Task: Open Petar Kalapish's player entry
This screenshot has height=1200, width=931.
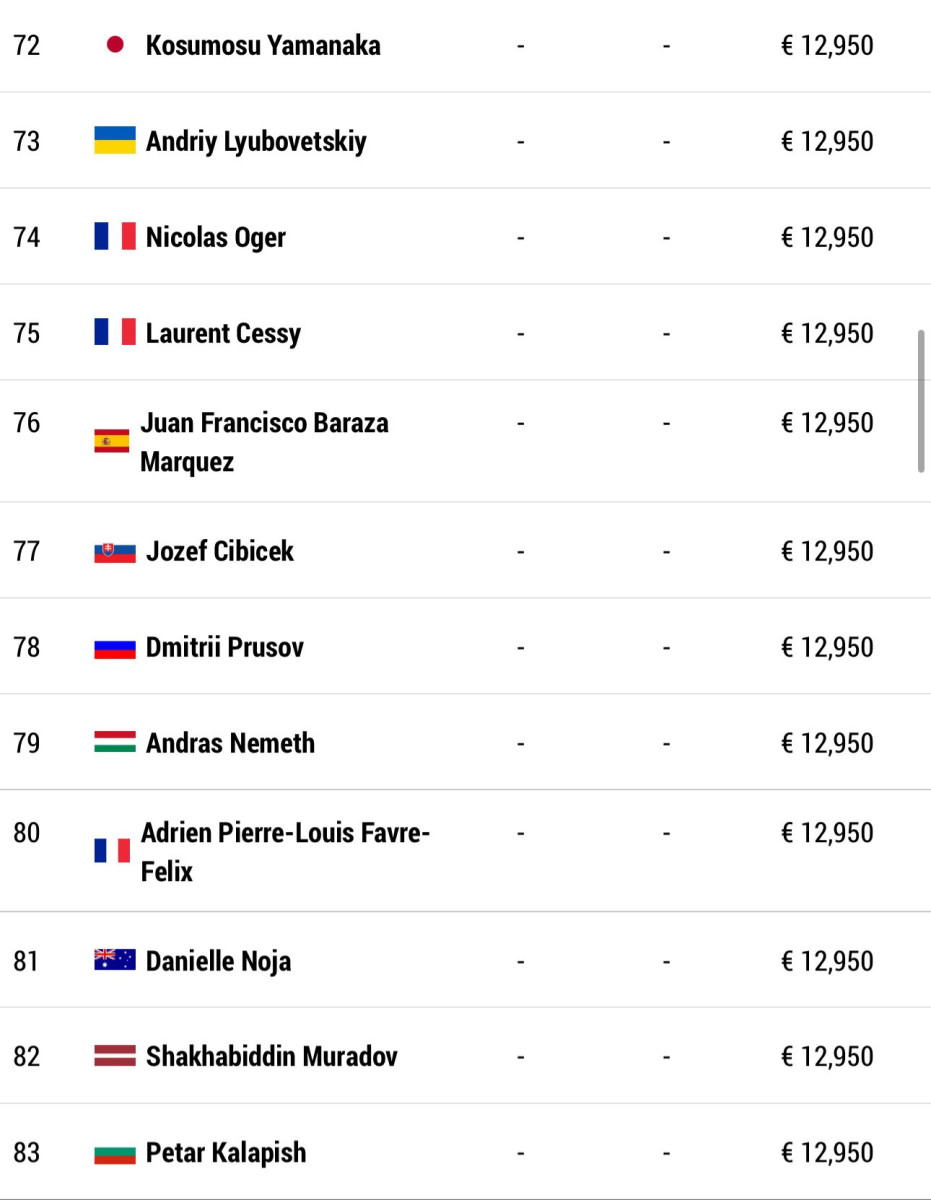Action: [226, 1152]
